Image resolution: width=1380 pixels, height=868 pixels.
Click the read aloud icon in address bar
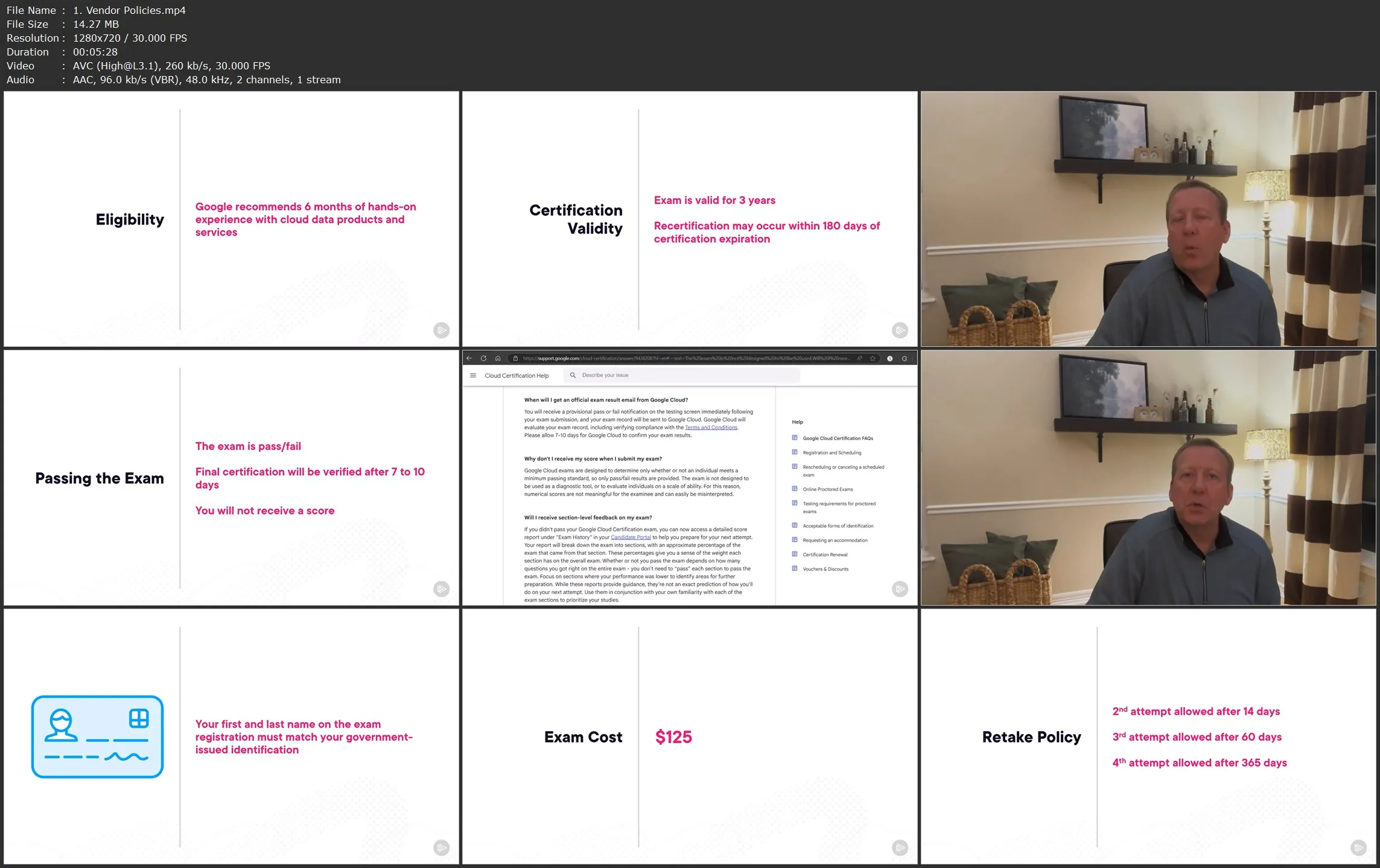[x=860, y=358]
